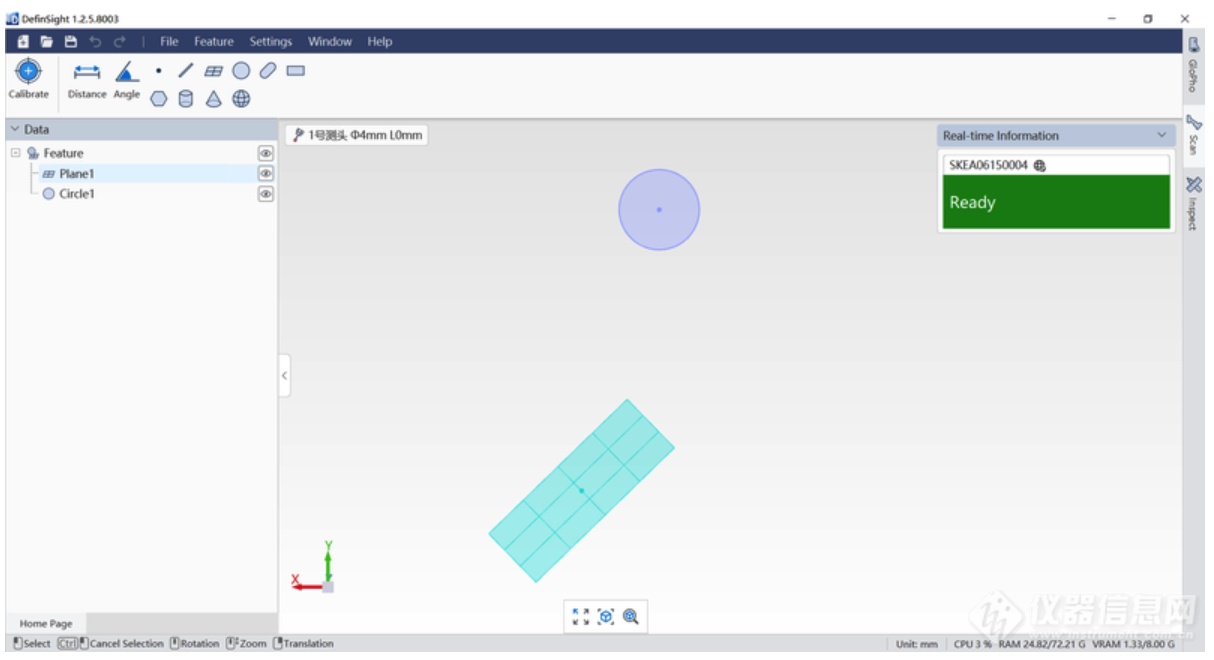This screenshot has height=660, width=1214.
Task: Select the Slot feature tool
Action: [x=268, y=71]
